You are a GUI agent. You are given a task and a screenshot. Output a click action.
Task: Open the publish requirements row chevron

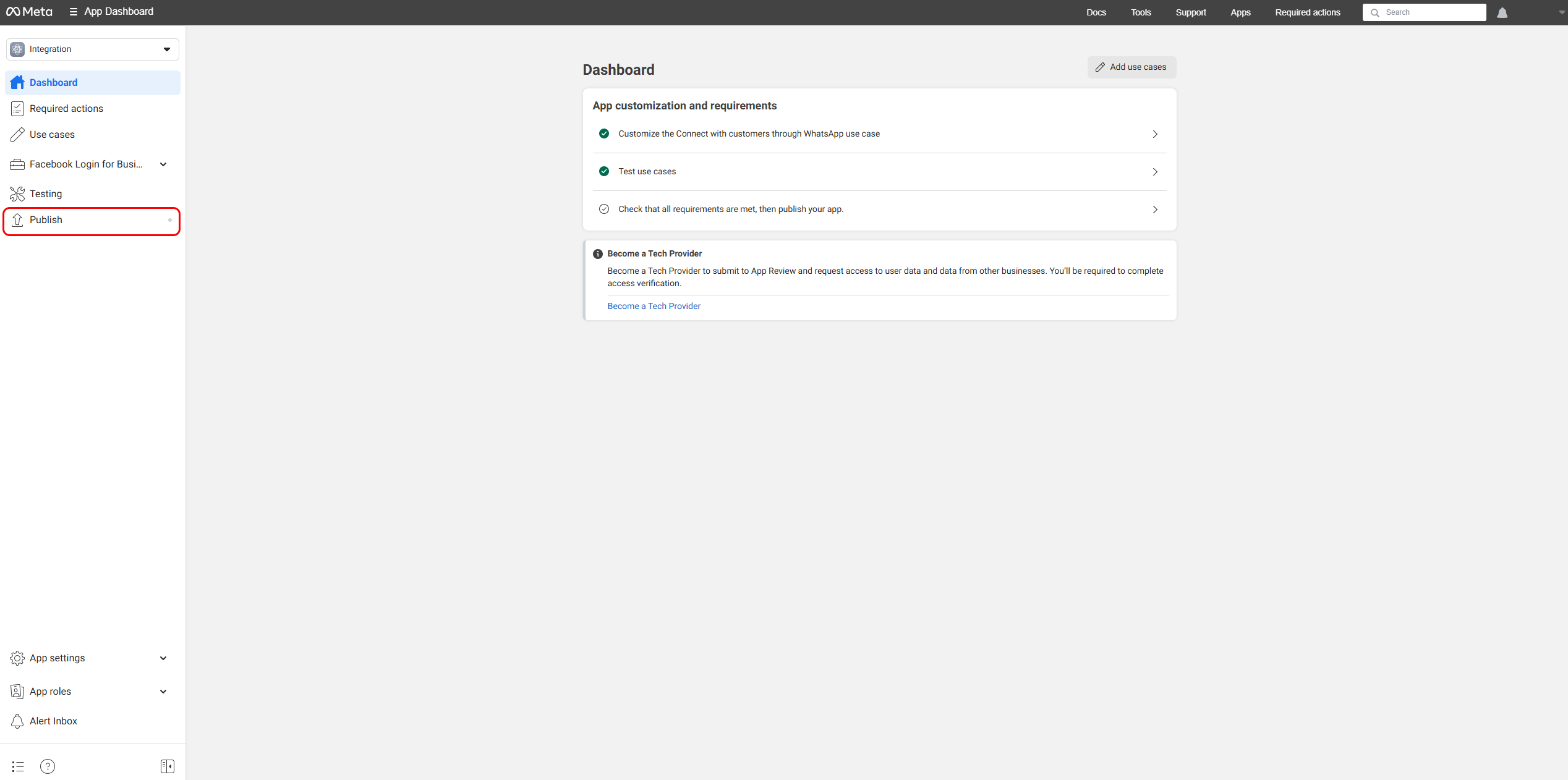pos(1155,210)
